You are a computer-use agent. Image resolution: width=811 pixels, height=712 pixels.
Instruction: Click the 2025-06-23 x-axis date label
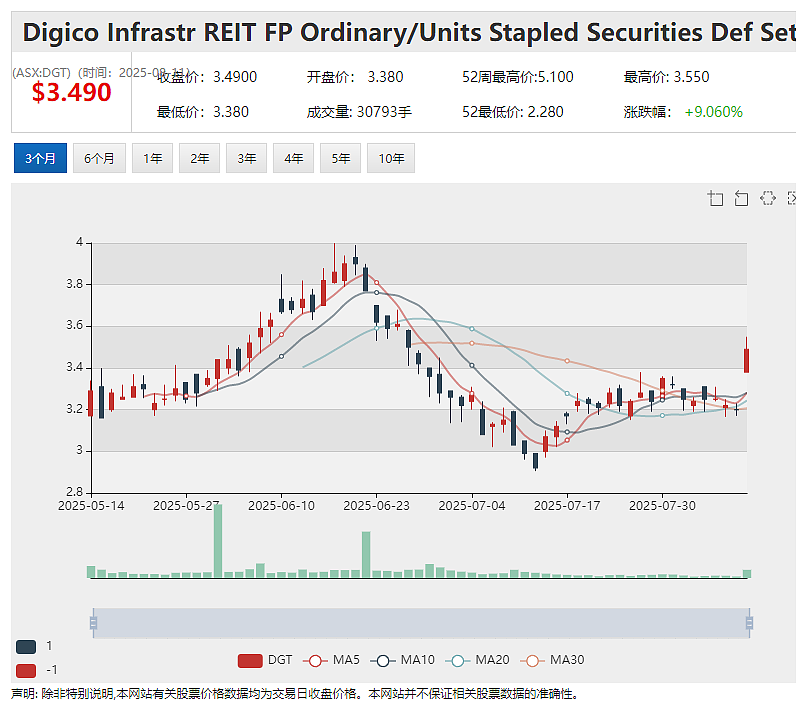377,506
